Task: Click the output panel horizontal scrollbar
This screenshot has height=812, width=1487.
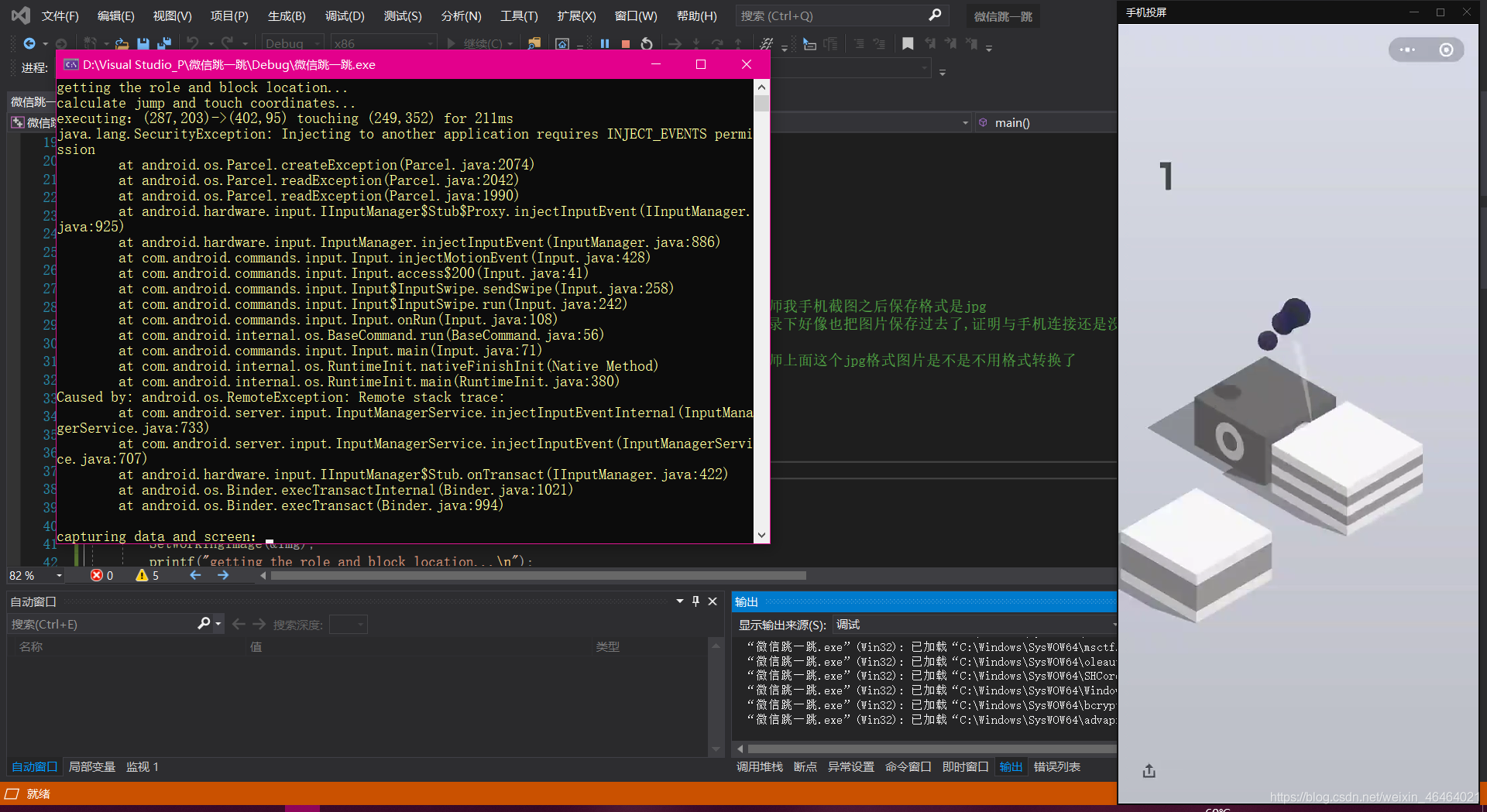Action: pyautogui.click(x=932, y=749)
